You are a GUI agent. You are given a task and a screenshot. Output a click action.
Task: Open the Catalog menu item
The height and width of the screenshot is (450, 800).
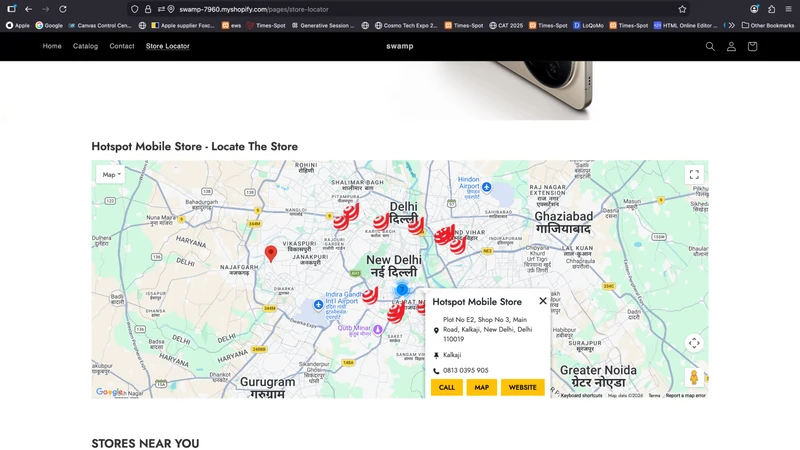pyautogui.click(x=85, y=46)
